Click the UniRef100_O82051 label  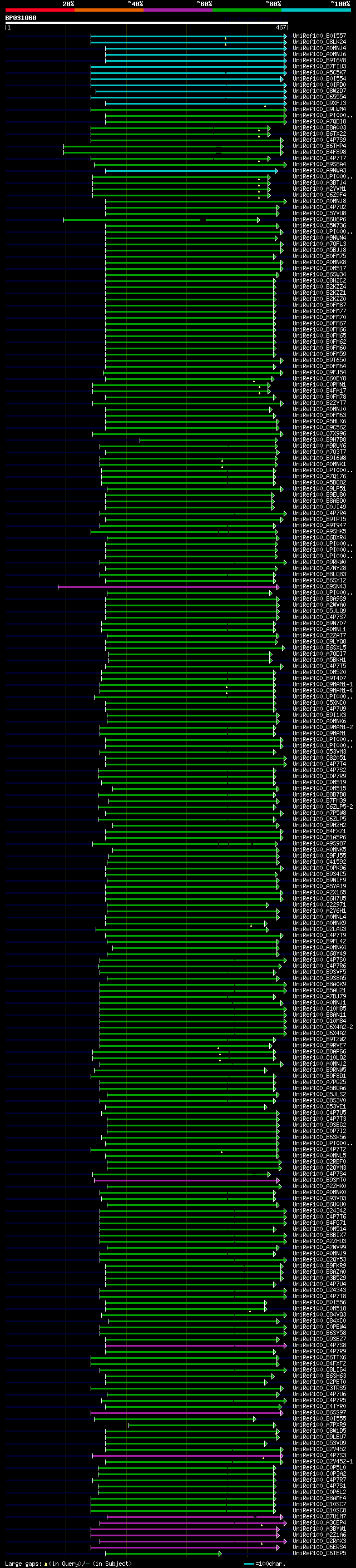click(x=319, y=758)
